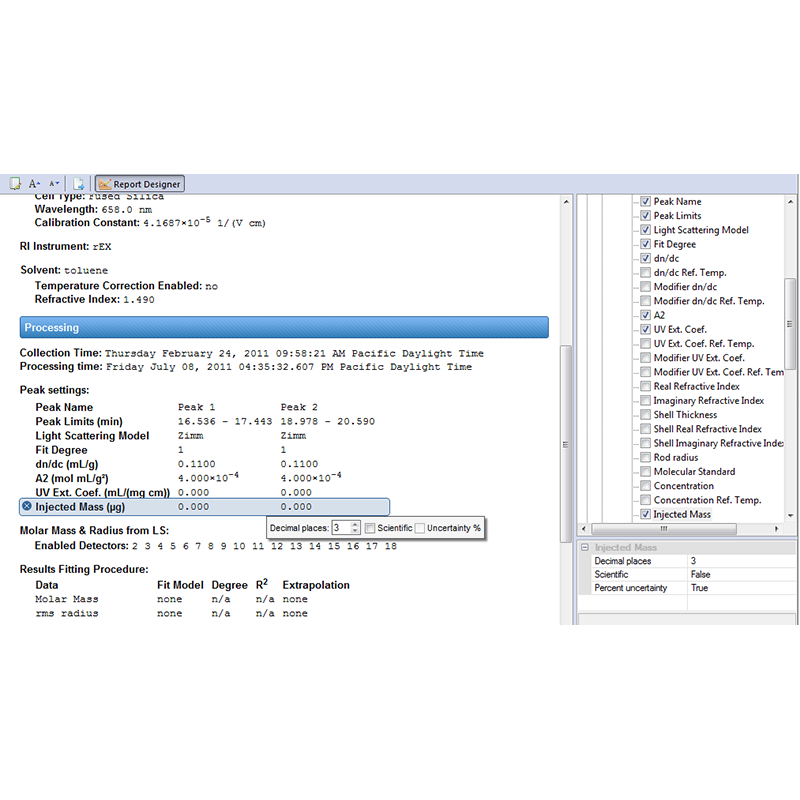Enable the Uncertainty % checkbox
Image resolution: width=800 pixels, height=800 pixels.
point(419,528)
